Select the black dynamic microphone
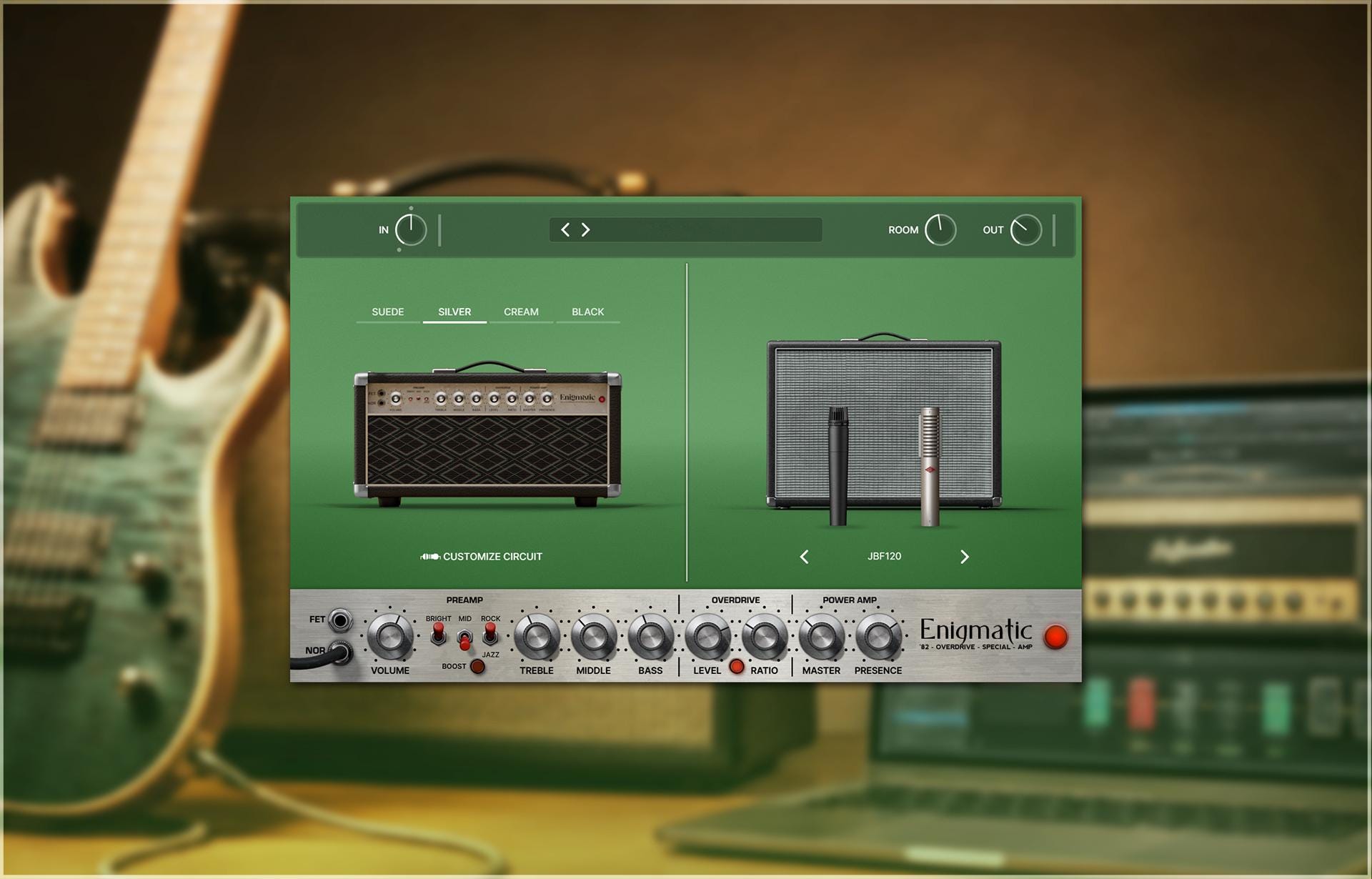 [x=838, y=466]
